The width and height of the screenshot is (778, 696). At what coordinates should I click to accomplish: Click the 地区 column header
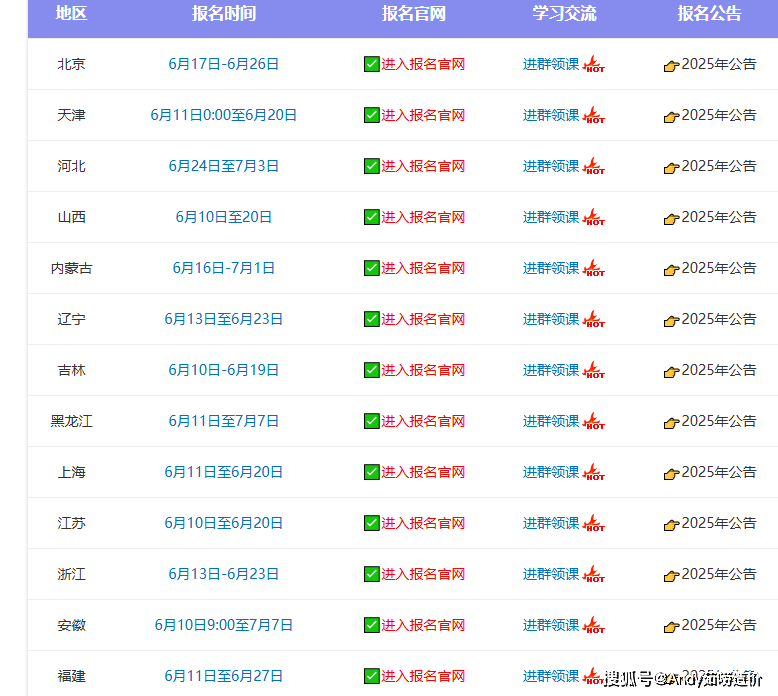tap(71, 13)
